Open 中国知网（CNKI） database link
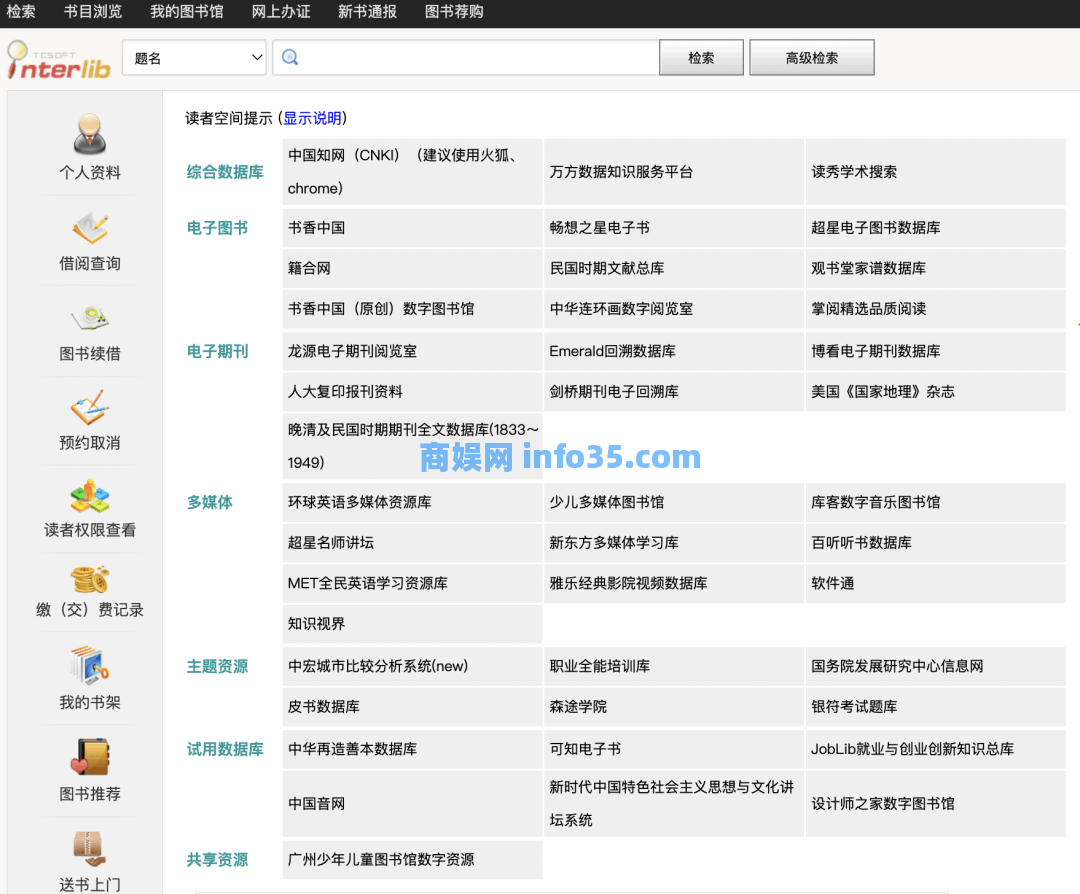Viewport: 1080px width, 894px height. click(412, 172)
